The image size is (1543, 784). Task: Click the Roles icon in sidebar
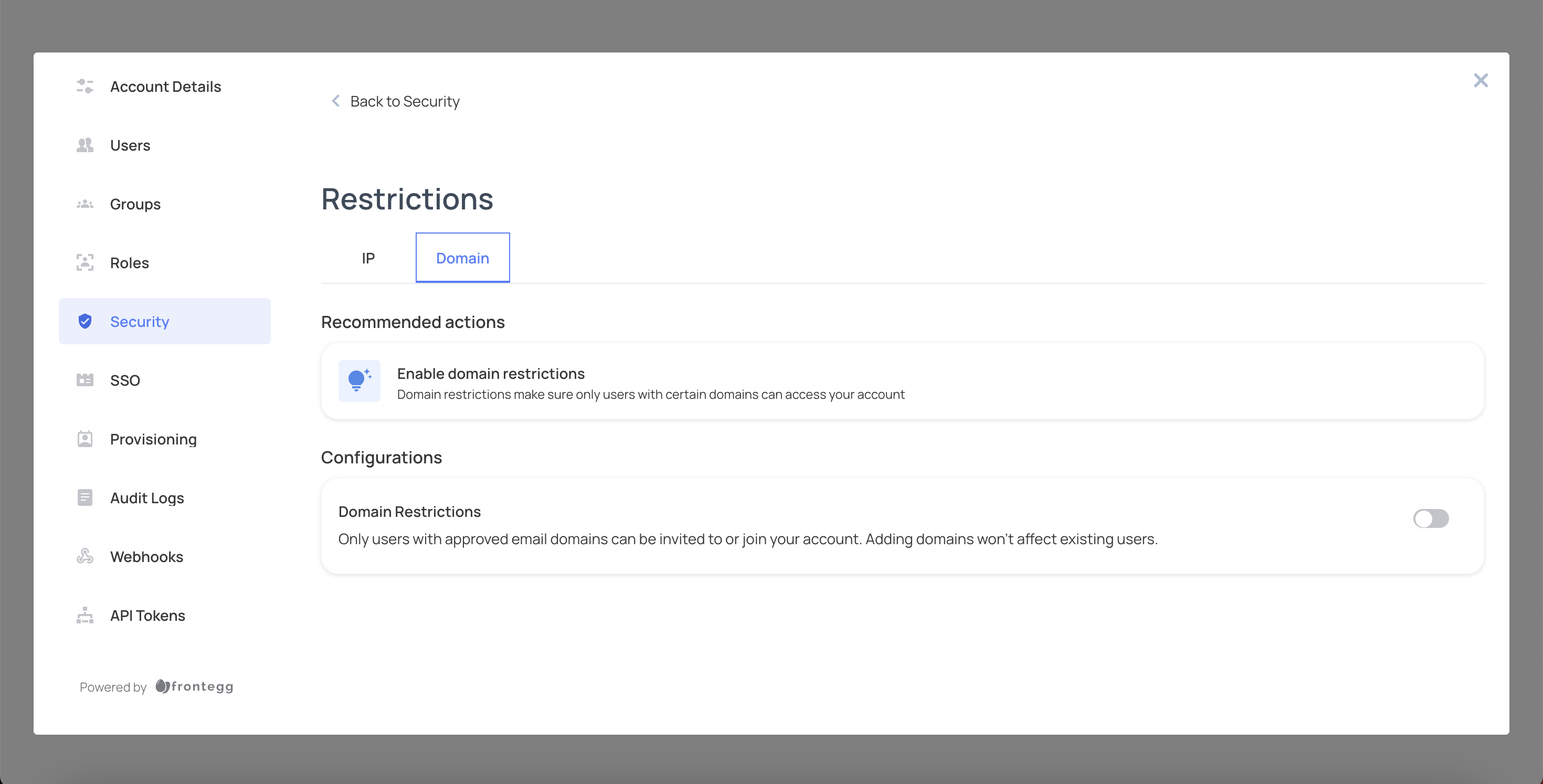(x=85, y=262)
